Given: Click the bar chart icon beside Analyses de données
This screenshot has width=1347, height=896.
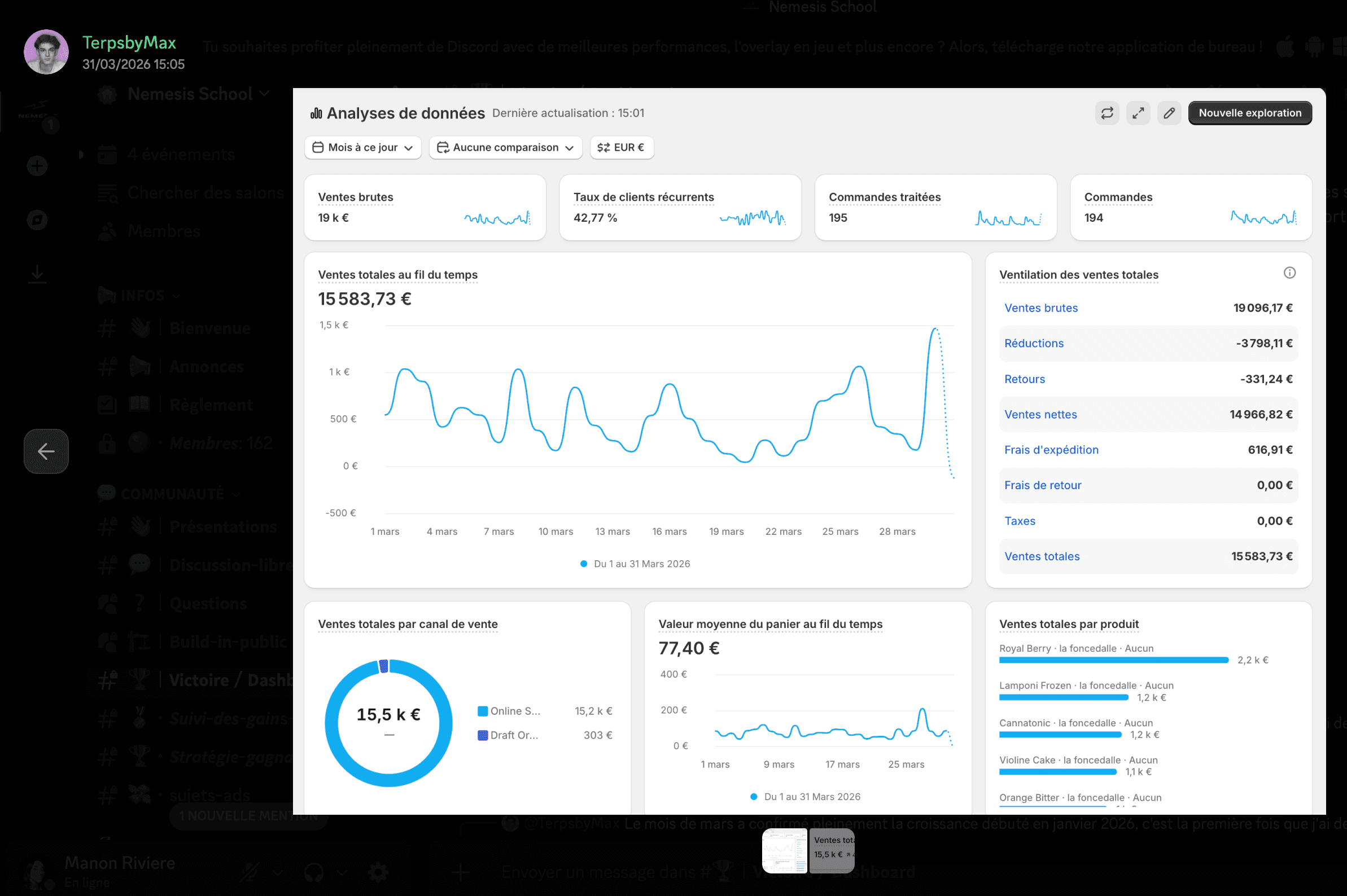Looking at the screenshot, I should click(316, 113).
